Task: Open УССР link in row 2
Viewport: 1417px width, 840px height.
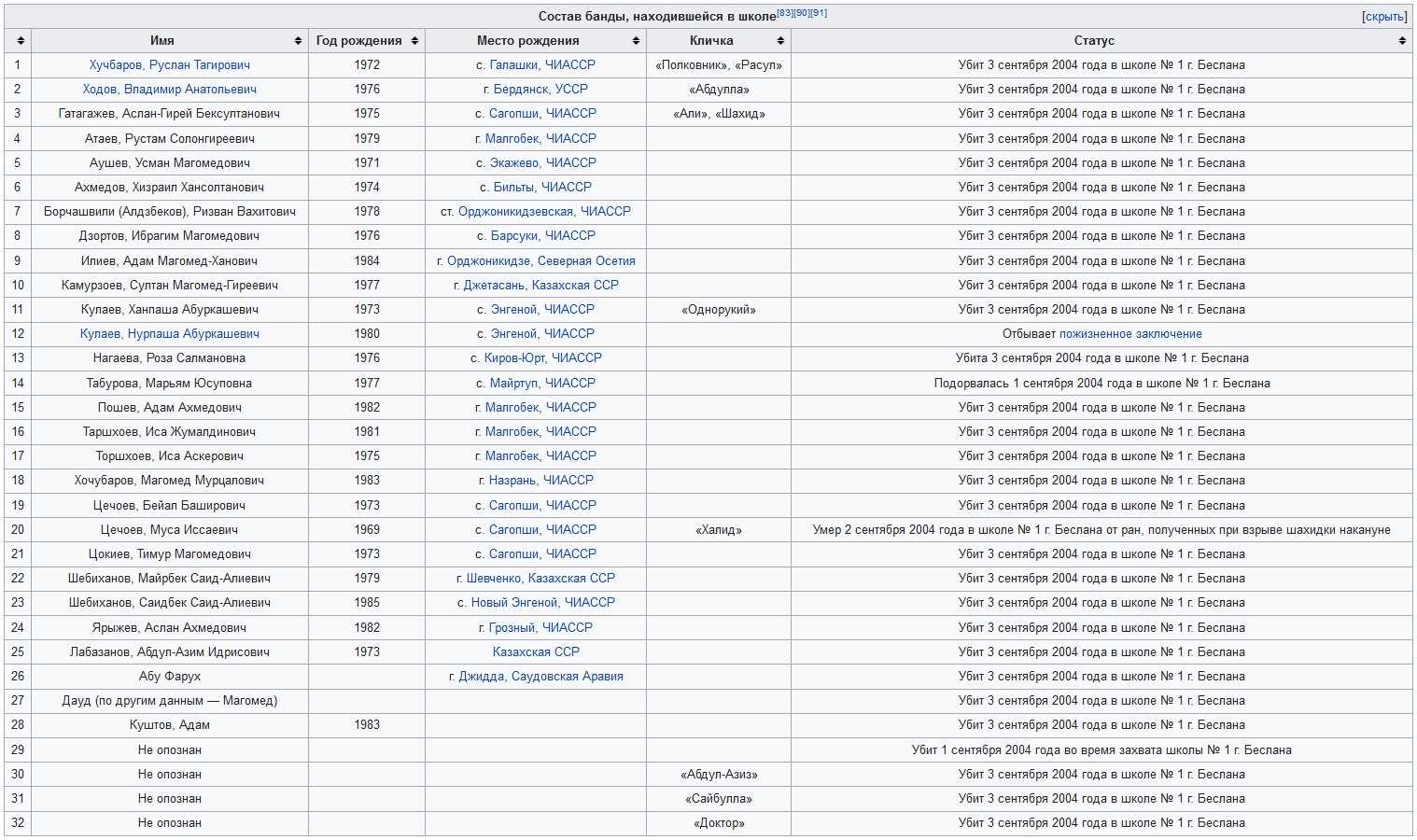Action: [x=572, y=90]
